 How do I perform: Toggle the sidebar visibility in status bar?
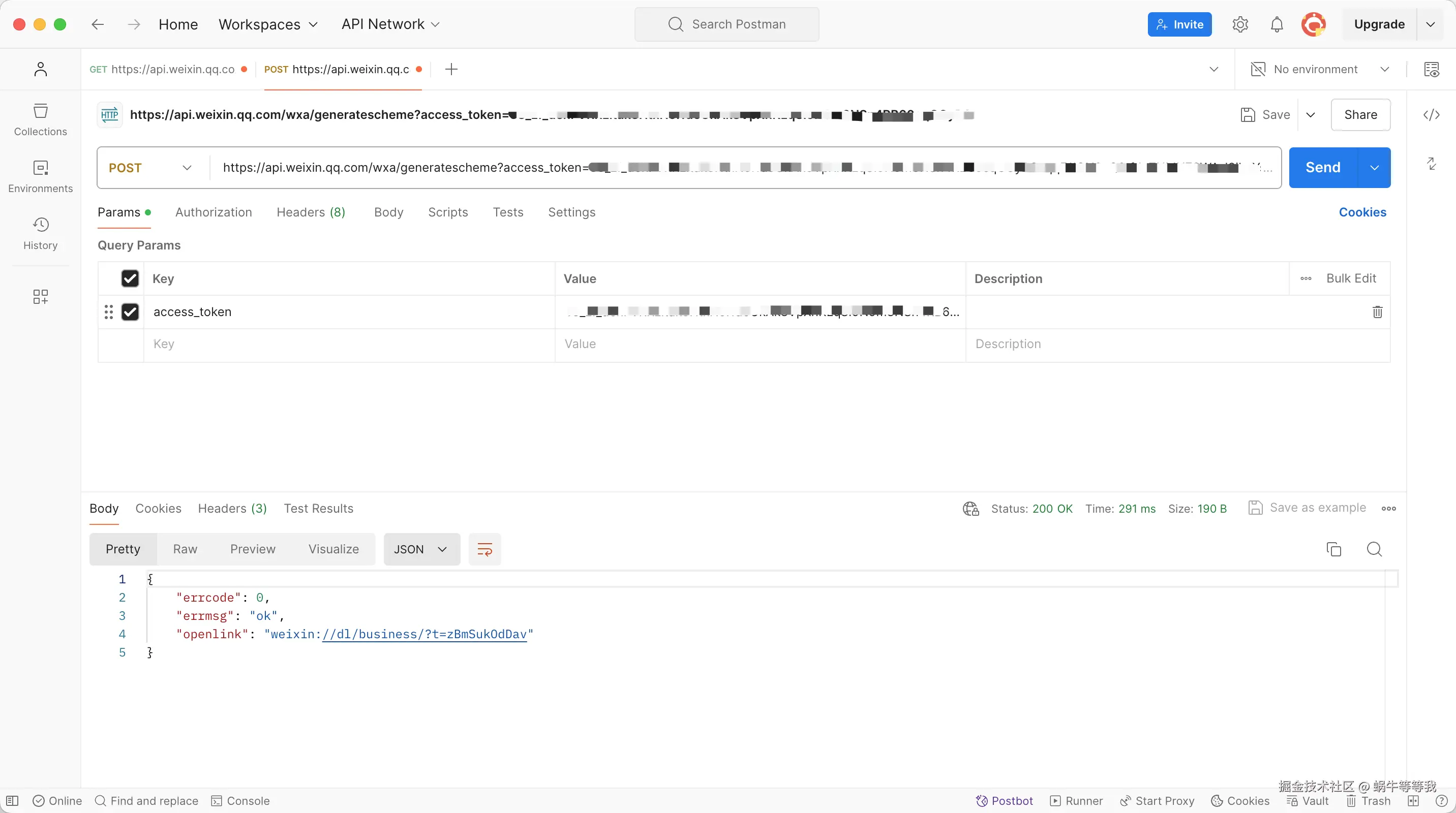(x=12, y=801)
